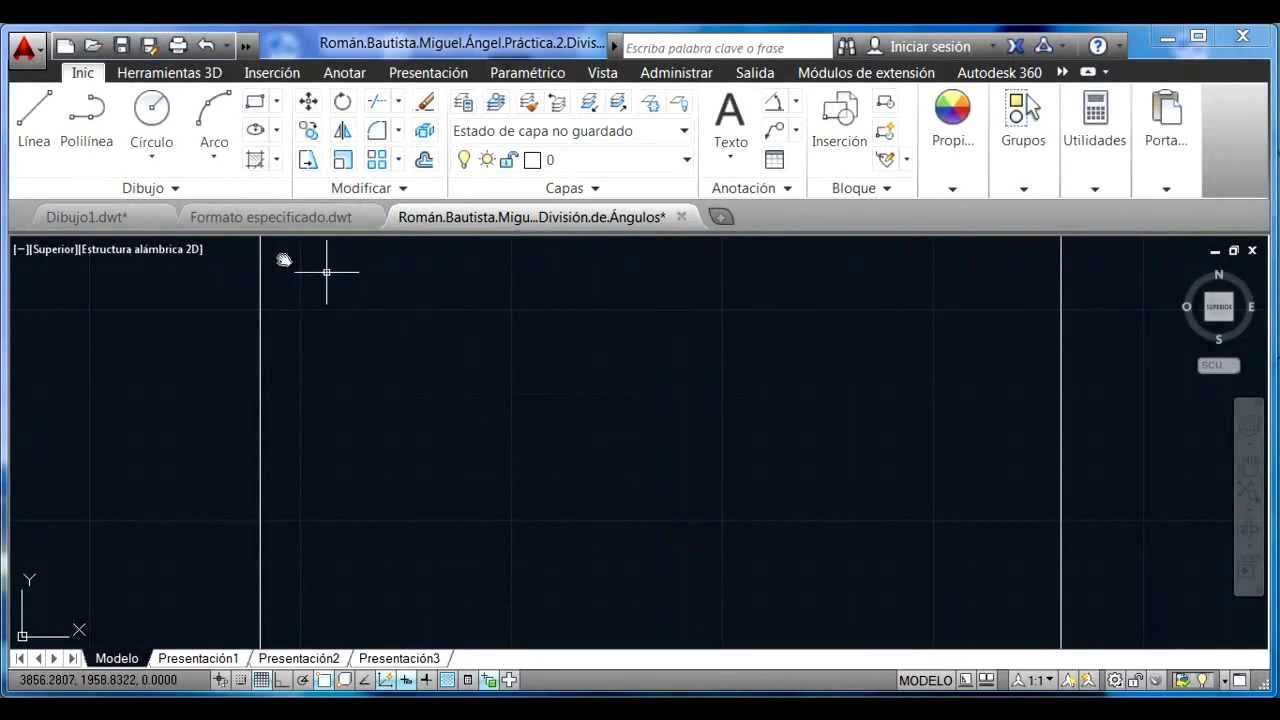Image resolution: width=1280 pixels, height=720 pixels.
Task: Toggle grid display in status bar
Action: click(x=261, y=681)
